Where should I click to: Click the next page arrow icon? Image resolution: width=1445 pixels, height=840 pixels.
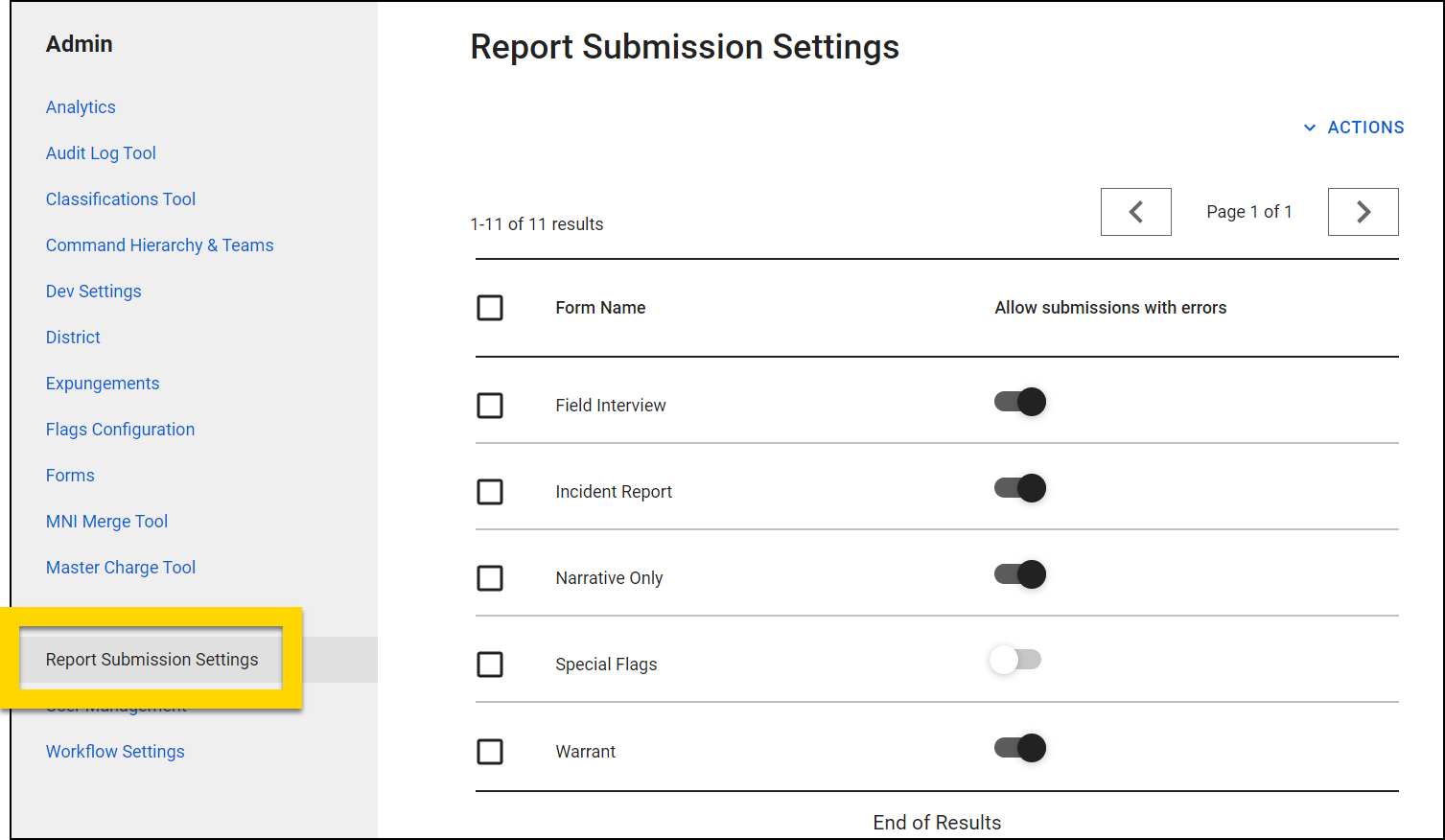(x=1363, y=211)
